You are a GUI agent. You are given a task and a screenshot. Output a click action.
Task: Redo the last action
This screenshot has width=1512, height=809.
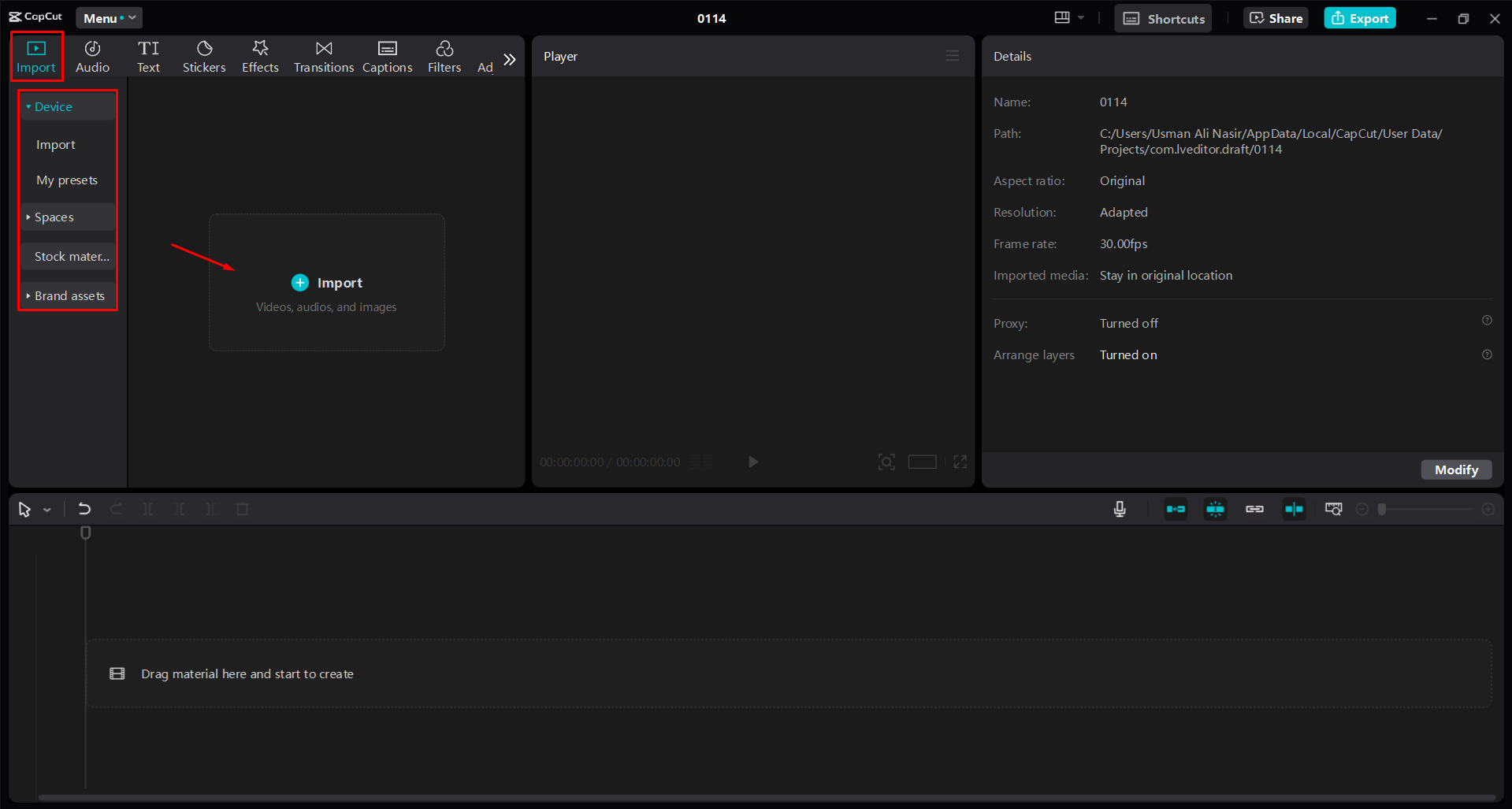[x=116, y=510]
